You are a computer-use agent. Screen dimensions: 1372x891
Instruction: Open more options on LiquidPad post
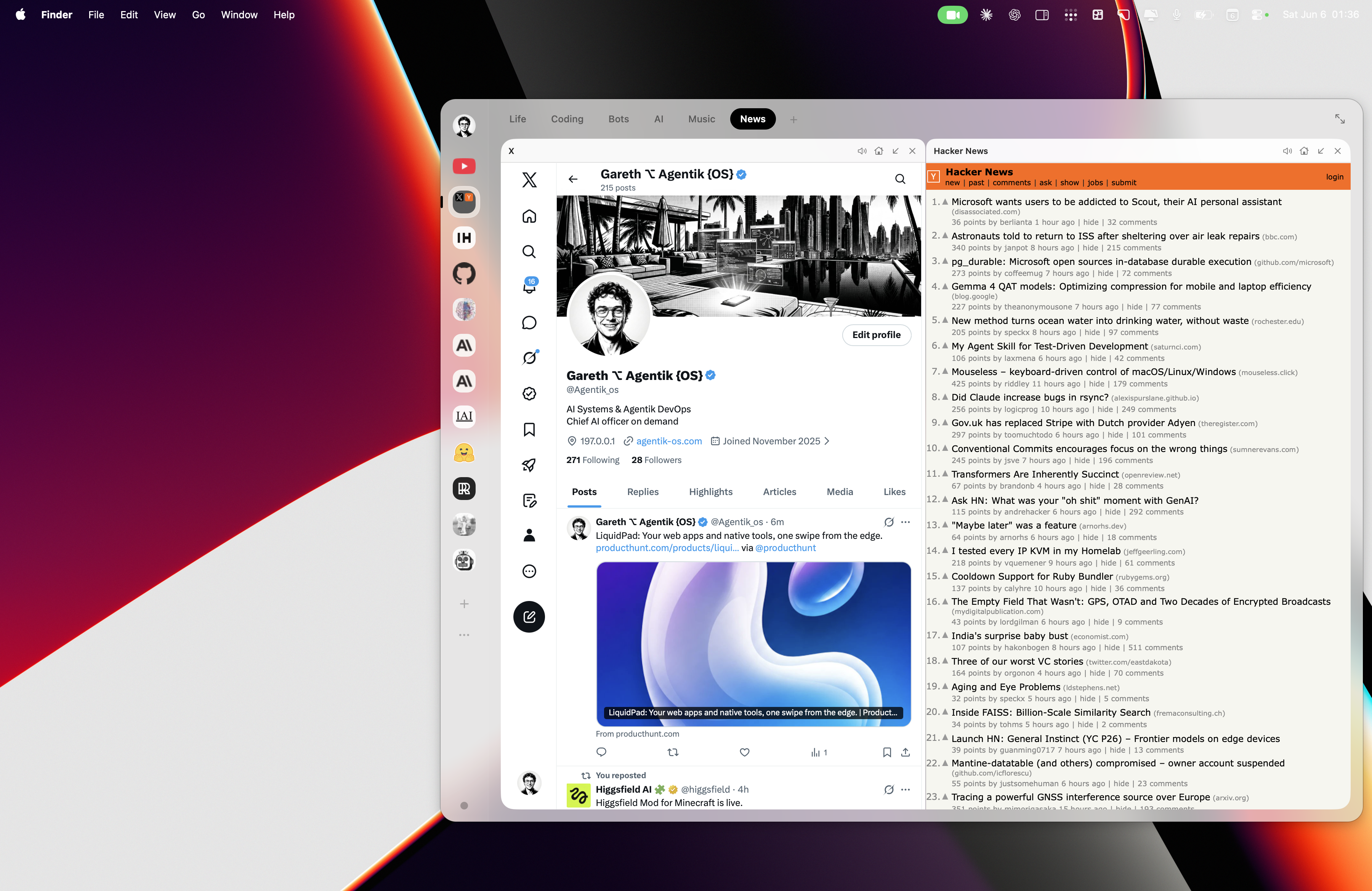(x=906, y=522)
